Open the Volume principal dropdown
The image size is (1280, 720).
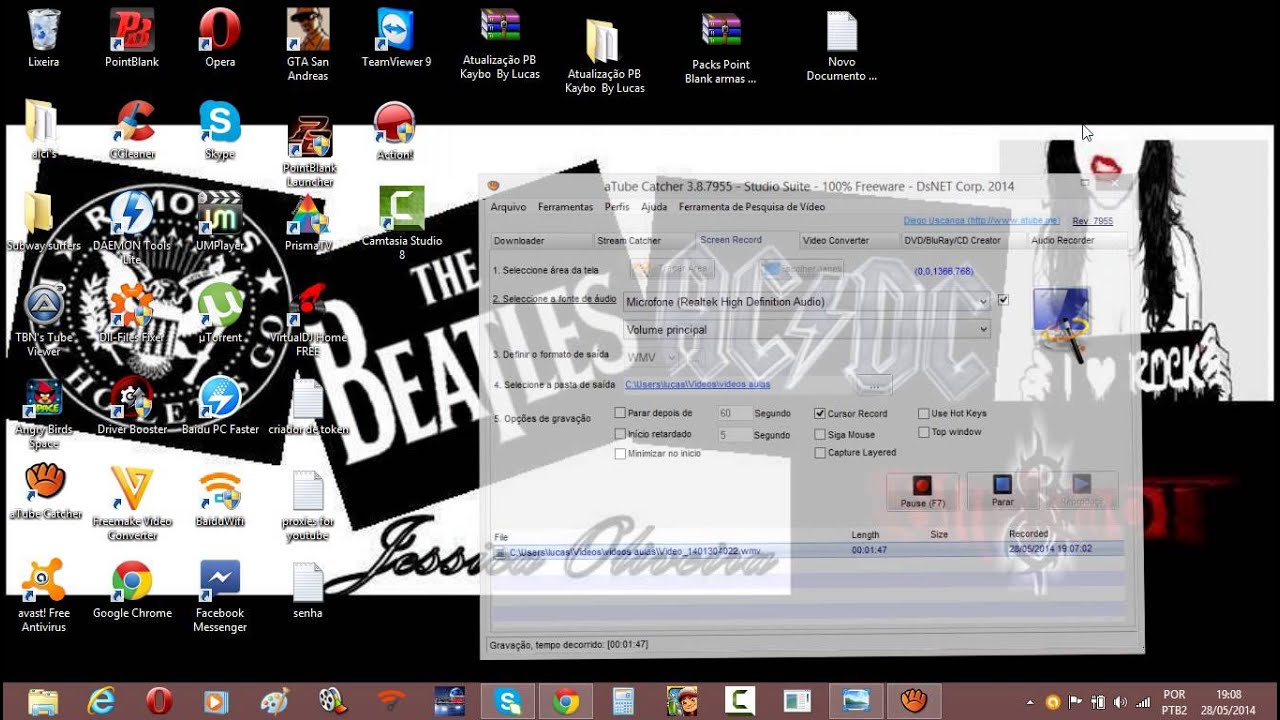[x=984, y=329]
